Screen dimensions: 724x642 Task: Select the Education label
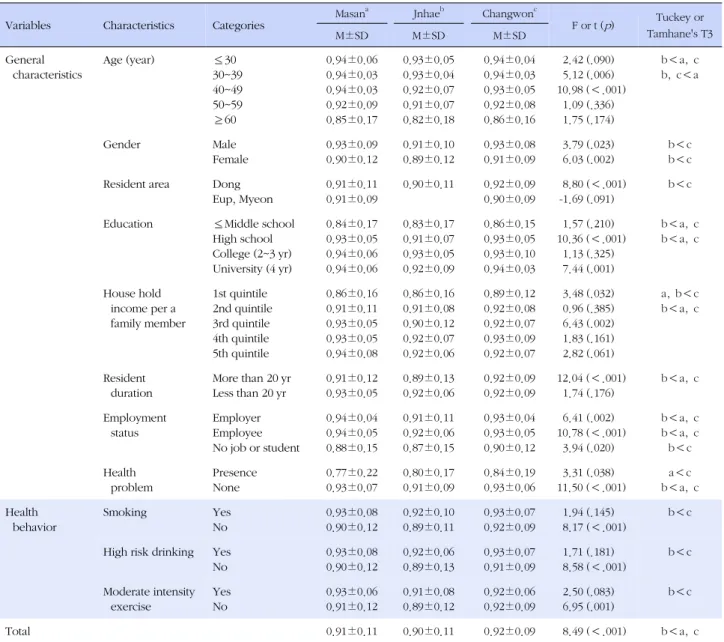(127, 224)
